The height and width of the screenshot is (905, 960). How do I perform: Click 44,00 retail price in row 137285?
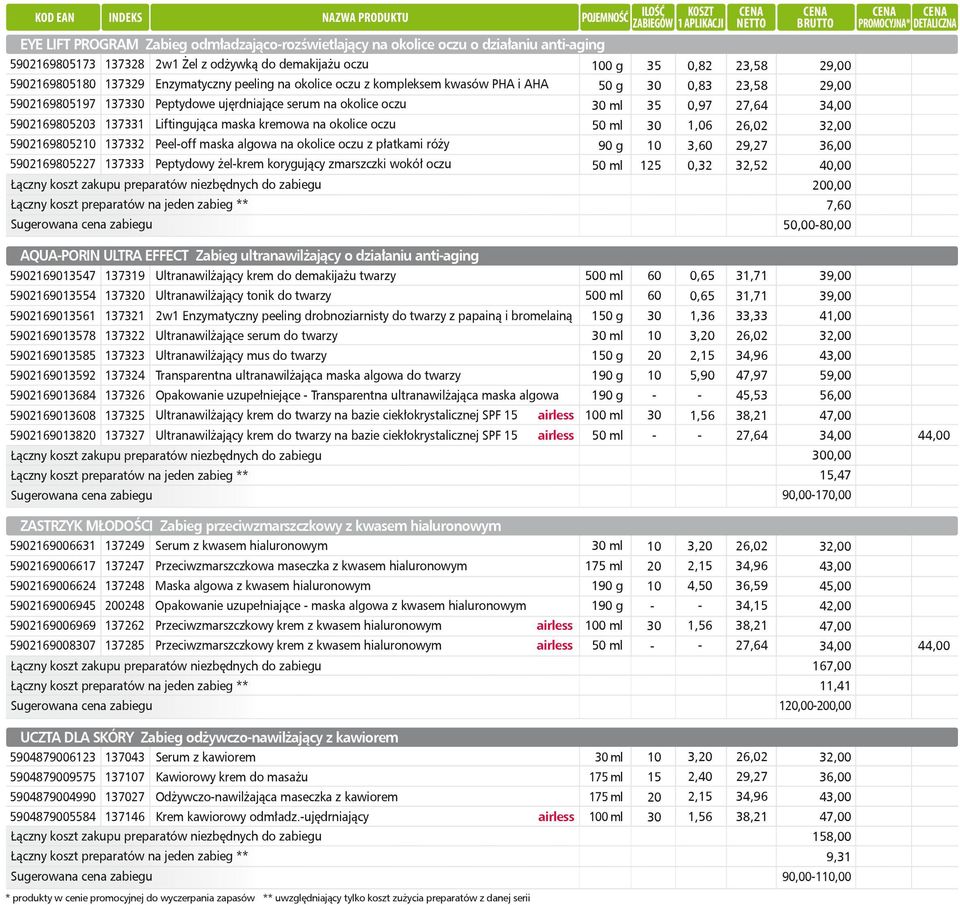[x=934, y=645]
